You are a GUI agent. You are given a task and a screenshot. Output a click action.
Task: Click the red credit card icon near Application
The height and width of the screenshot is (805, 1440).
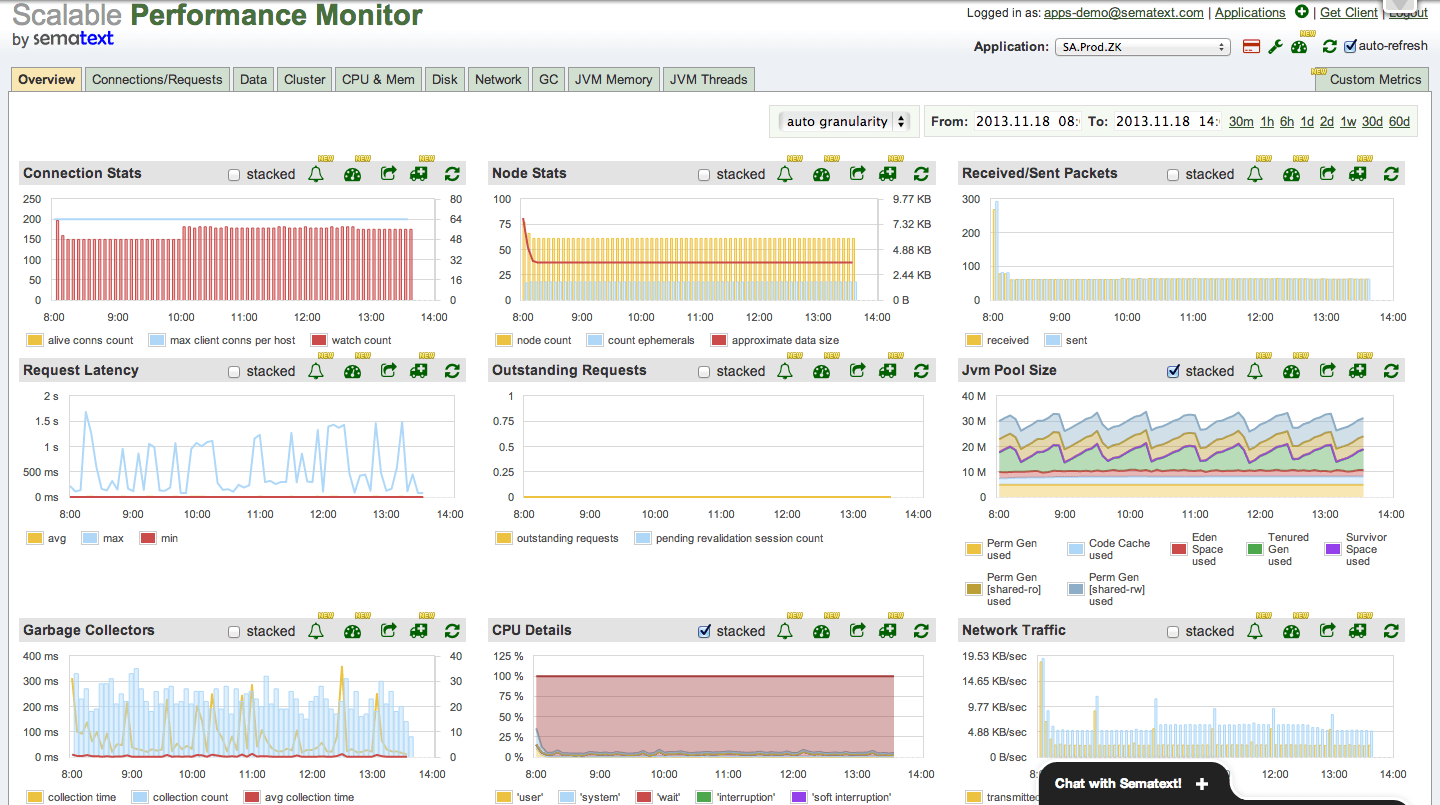[1251, 47]
